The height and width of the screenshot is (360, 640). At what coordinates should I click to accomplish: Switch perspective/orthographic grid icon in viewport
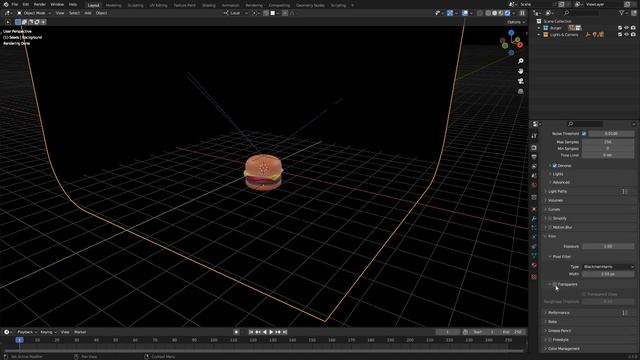pyautogui.click(x=520, y=91)
